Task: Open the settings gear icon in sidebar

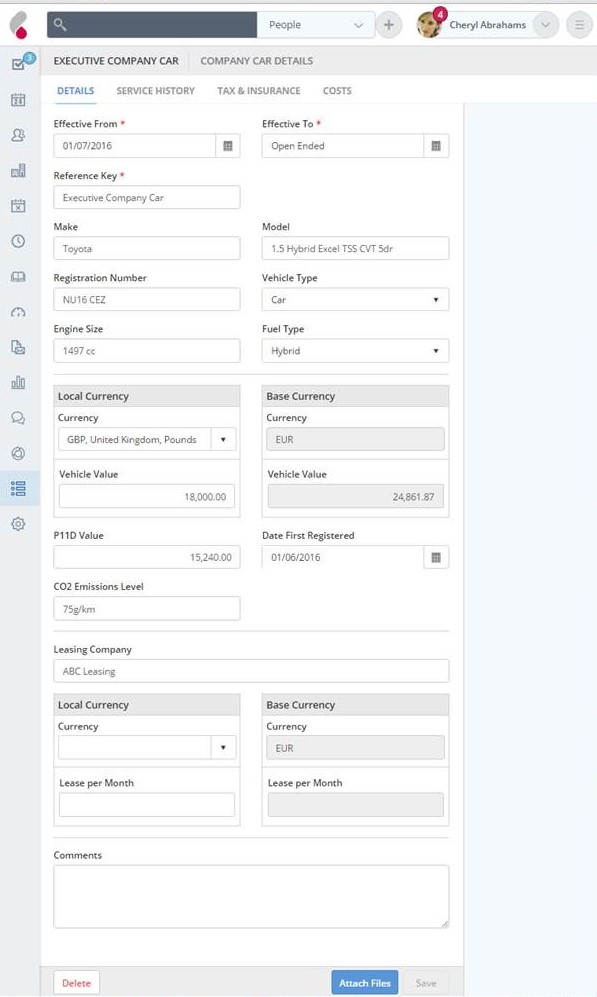Action: 18,524
